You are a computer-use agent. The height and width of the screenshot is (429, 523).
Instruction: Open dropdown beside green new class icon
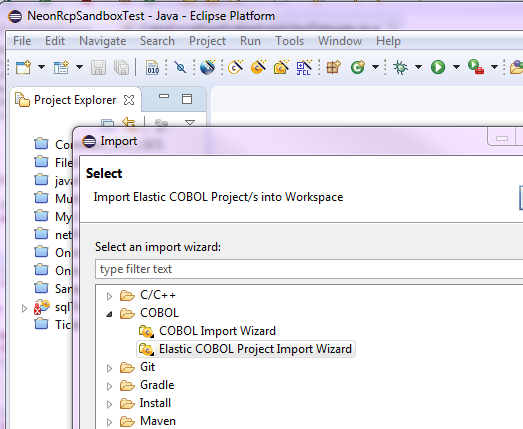tap(376, 67)
